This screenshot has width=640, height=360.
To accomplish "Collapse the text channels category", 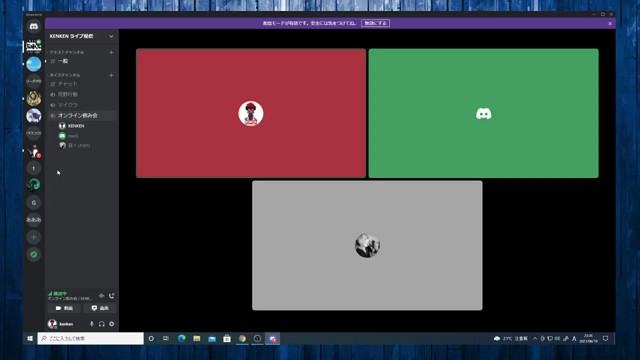I will (66, 52).
